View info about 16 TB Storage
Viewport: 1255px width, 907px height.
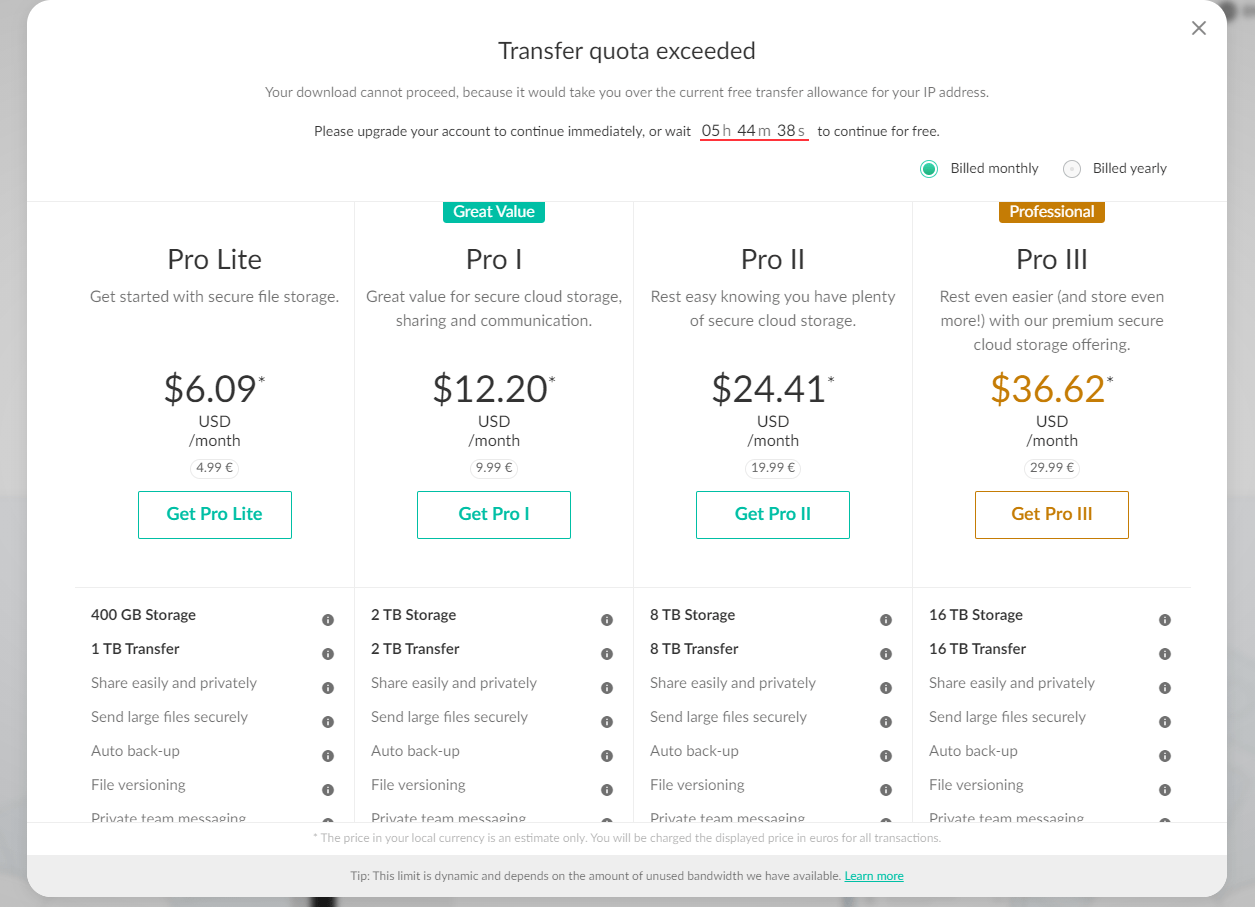pos(1164,619)
